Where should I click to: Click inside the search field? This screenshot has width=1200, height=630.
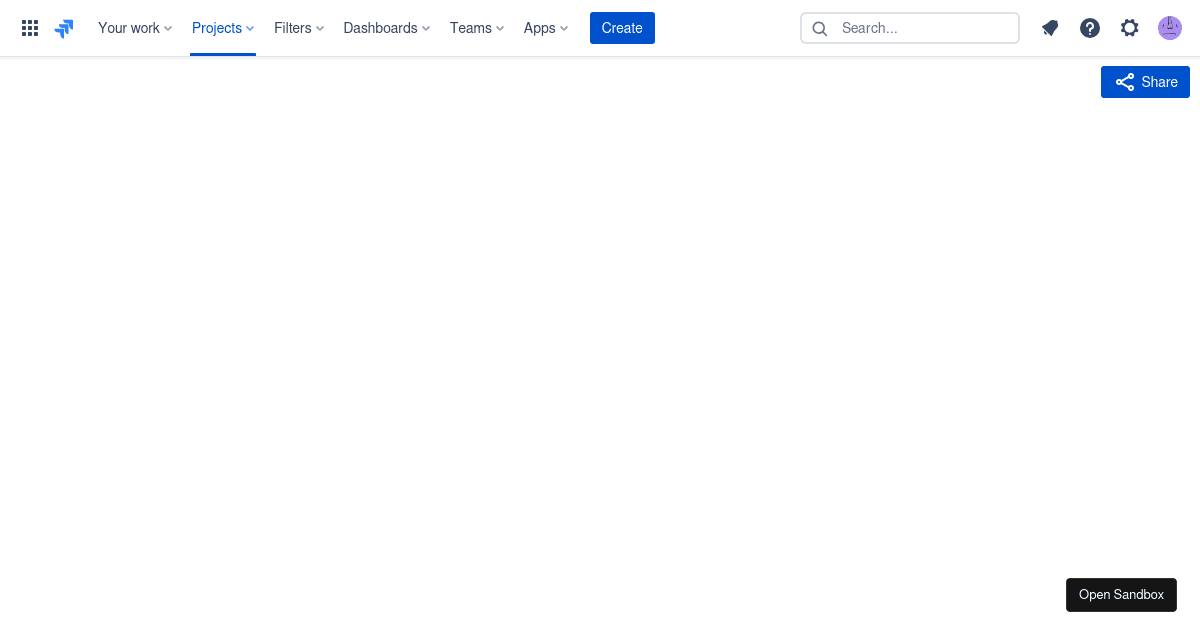click(x=910, y=28)
